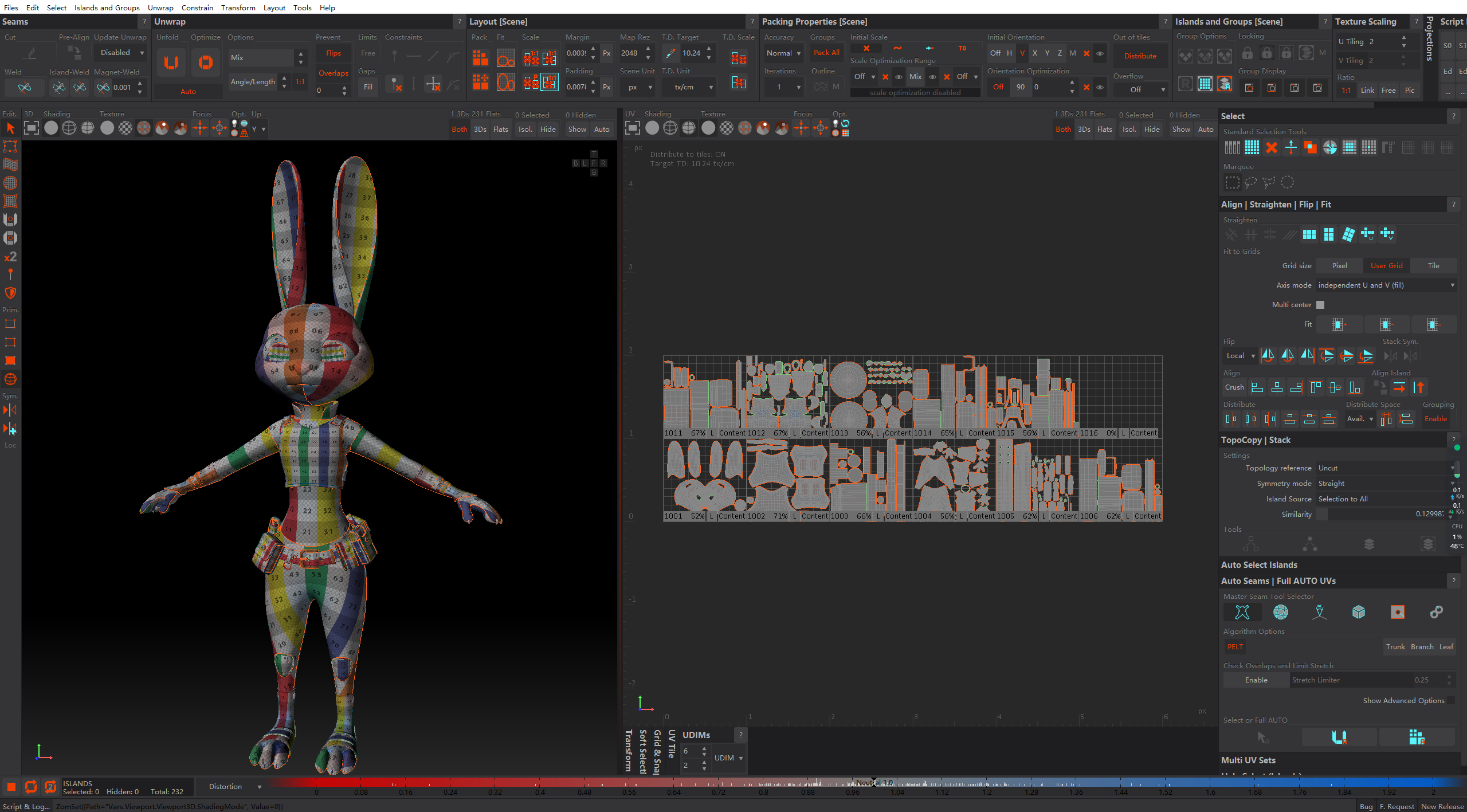Open the Islands and Groups menu
The height and width of the screenshot is (812, 1467).
point(107,7)
